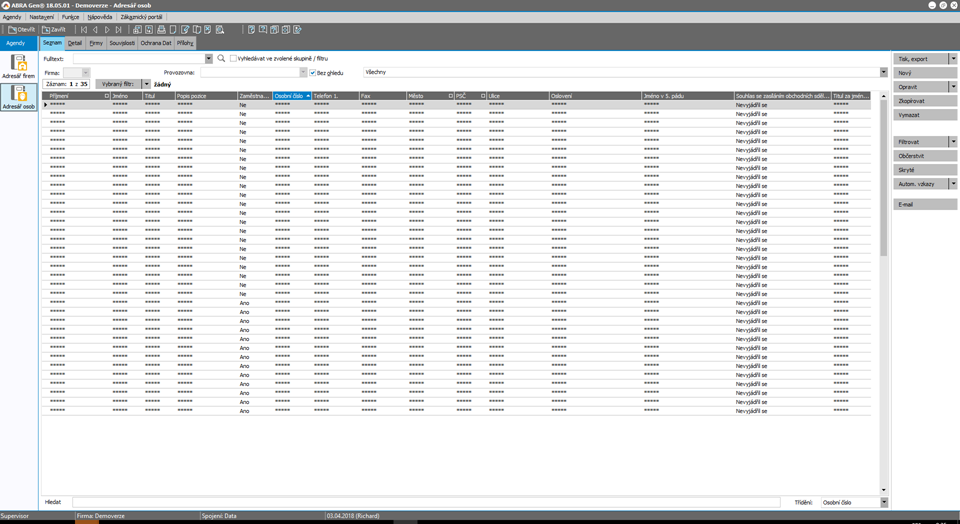Jump to first record with navigation arrow
960x524 pixels.
[x=84, y=29]
